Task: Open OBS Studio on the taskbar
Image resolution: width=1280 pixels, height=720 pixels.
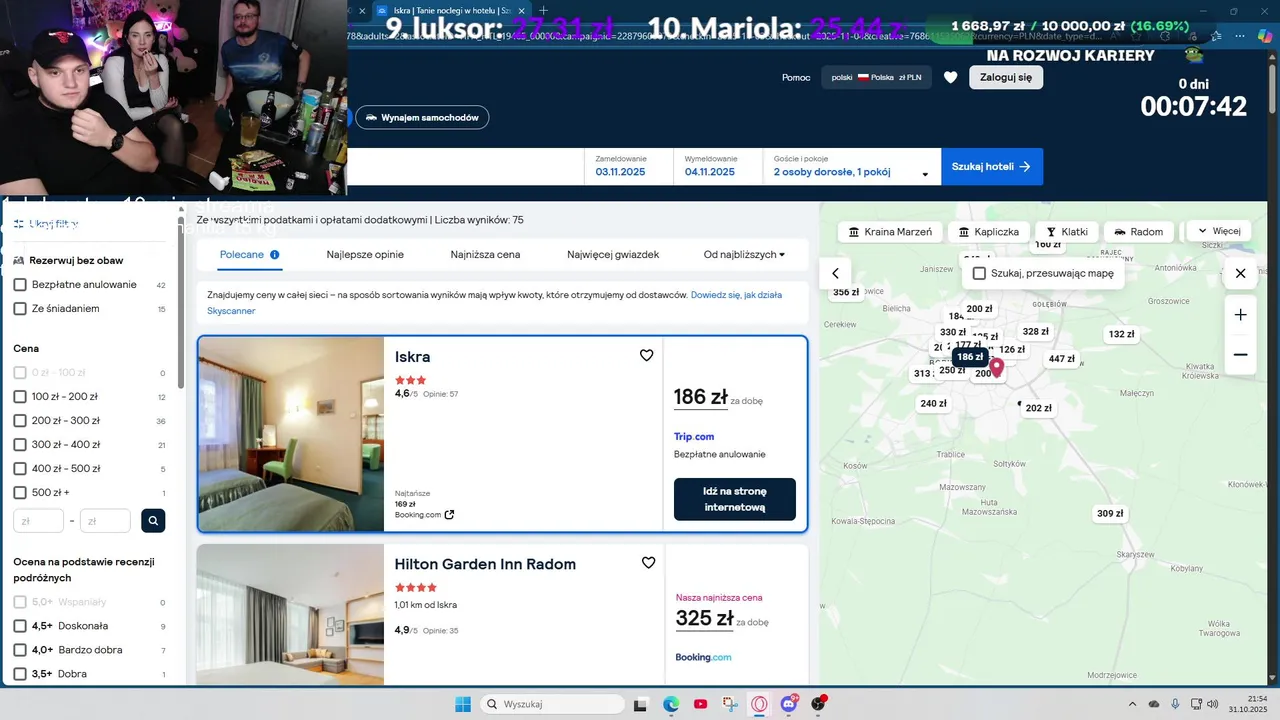Action: pos(819,704)
